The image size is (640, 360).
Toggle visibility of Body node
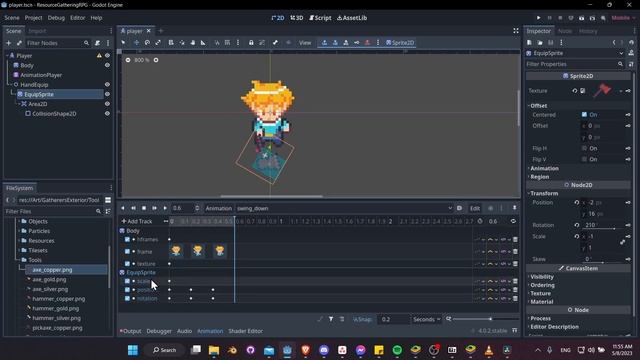point(107,65)
